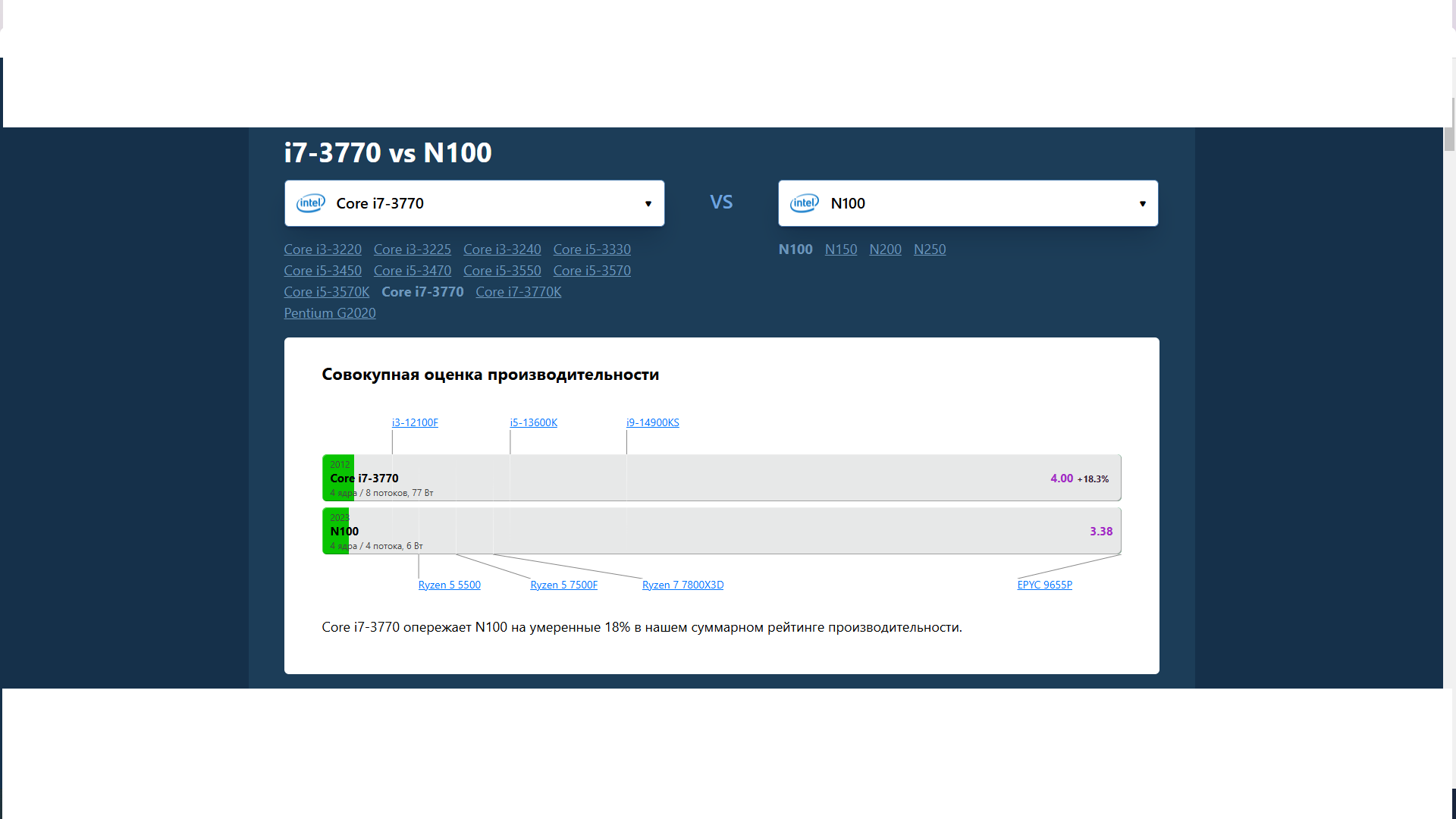Image resolution: width=1456 pixels, height=819 pixels.
Task: Open the Core i5-3570K link
Action: [x=327, y=292]
